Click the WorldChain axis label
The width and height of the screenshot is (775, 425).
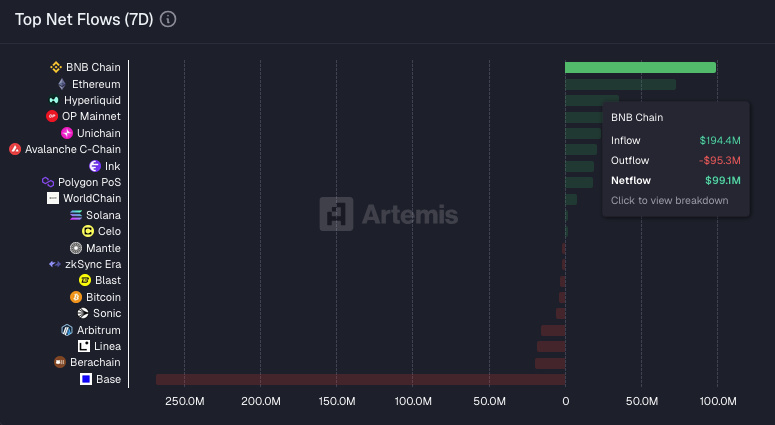click(92, 198)
